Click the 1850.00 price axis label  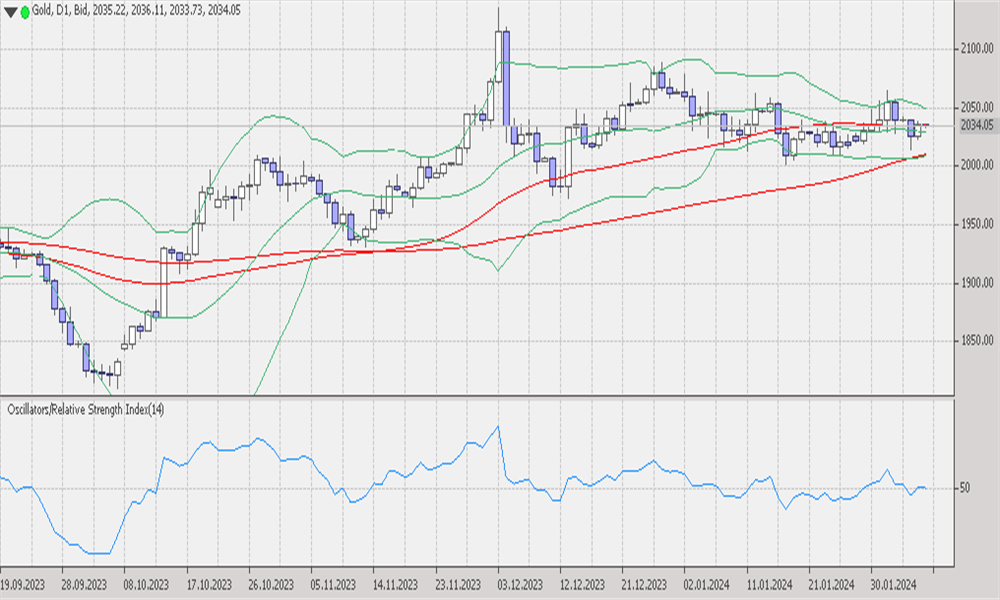(x=976, y=341)
